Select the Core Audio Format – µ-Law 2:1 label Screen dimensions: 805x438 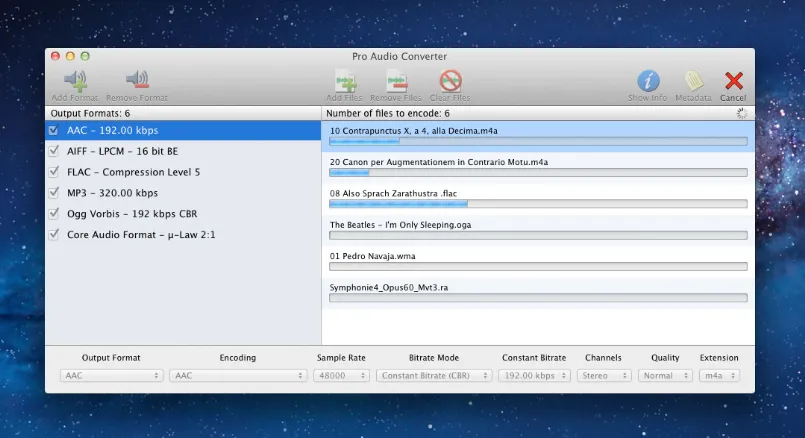141,235
